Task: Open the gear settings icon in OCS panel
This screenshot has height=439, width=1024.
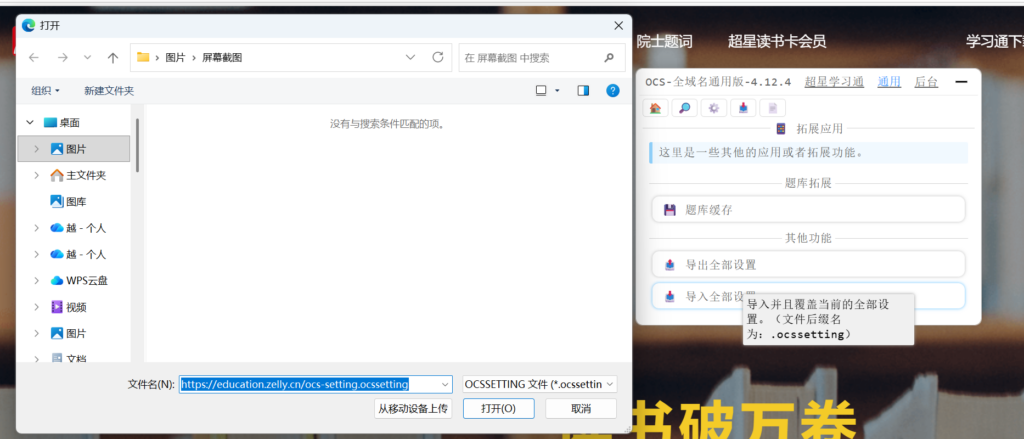Action: (x=713, y=108)
